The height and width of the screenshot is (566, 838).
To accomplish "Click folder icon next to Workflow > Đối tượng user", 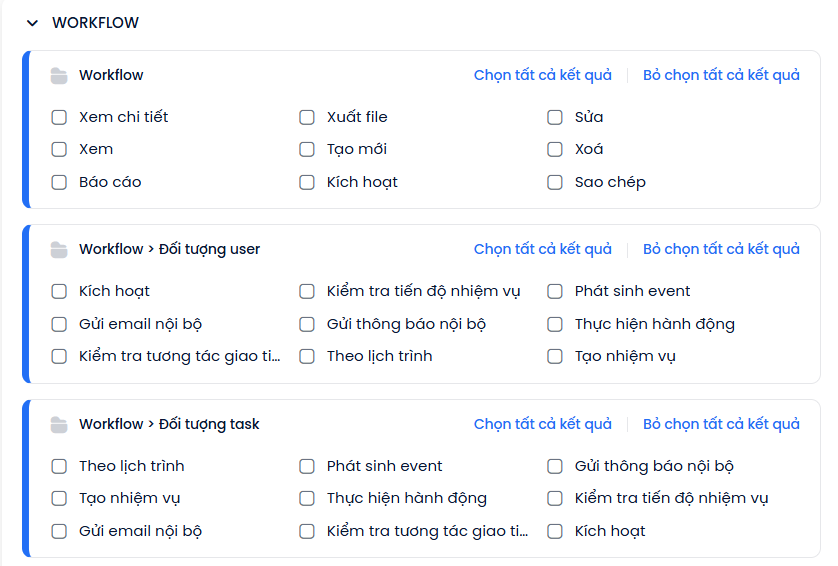I will coord(59,250).
